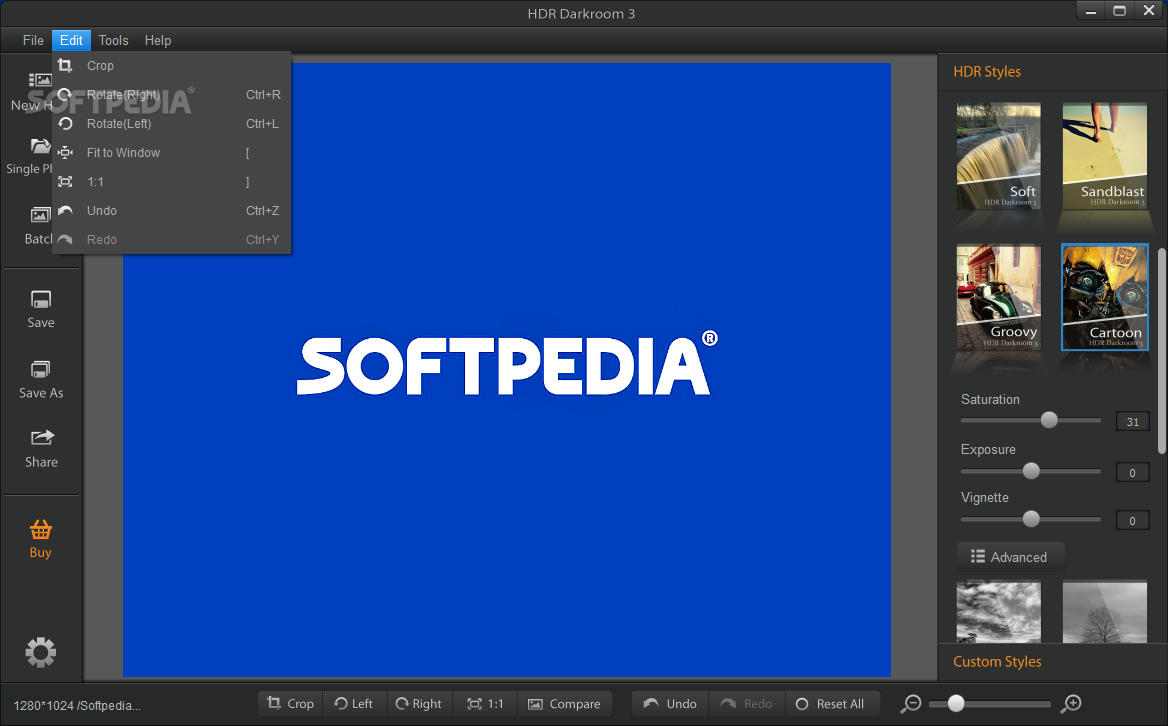The width and height of the screenshot is (1168, 726).
Task: Open settings with the gear icon
Action: pos(41,652)
